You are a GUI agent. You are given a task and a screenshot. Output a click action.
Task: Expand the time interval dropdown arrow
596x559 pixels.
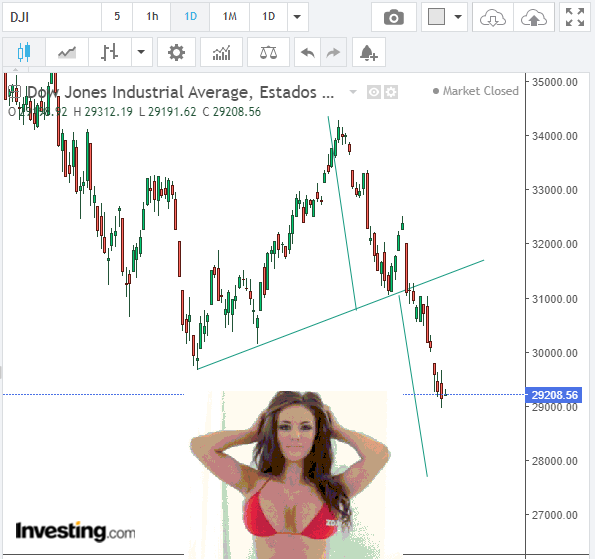point(298,17)
